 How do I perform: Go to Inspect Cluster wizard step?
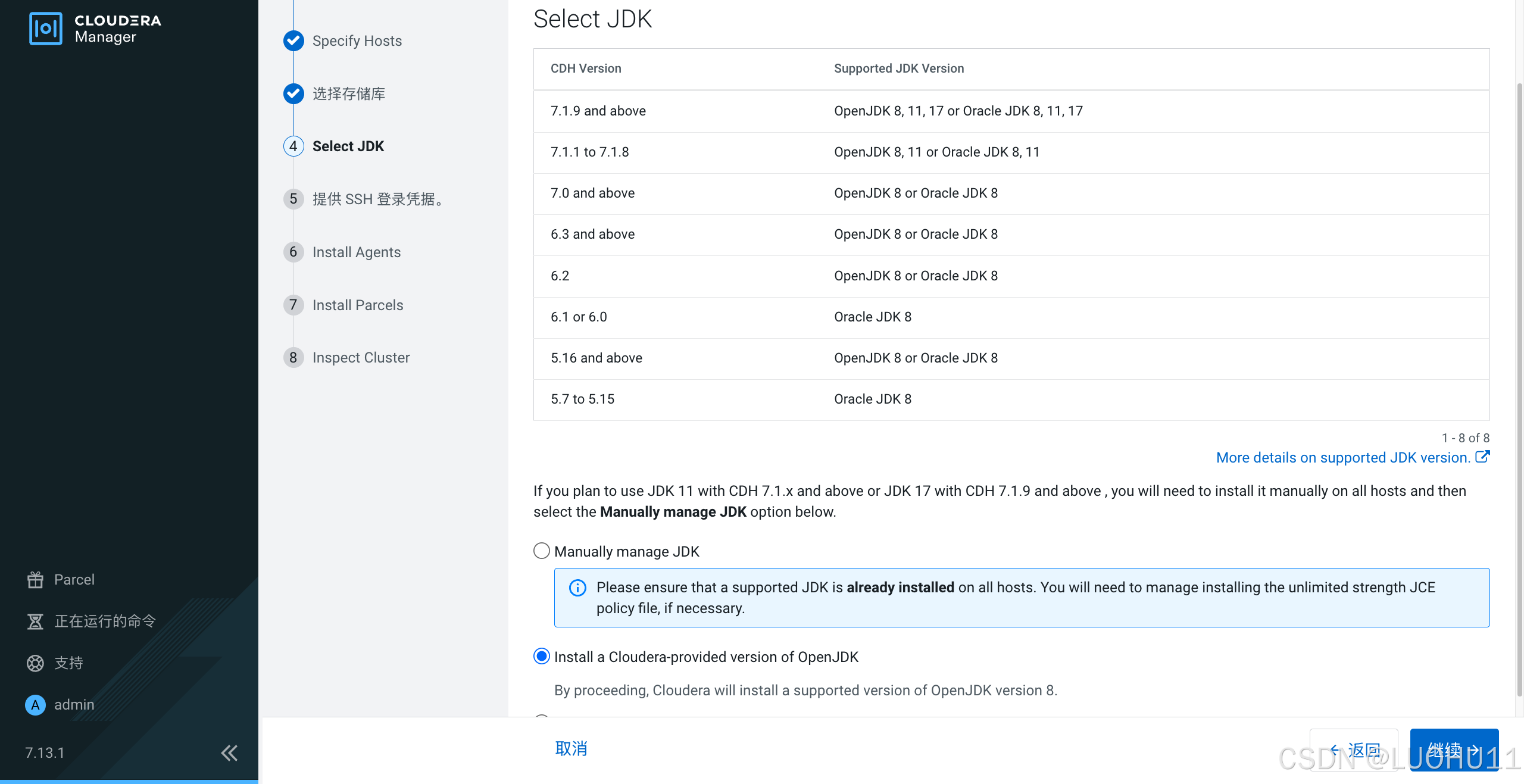[361, 357]
